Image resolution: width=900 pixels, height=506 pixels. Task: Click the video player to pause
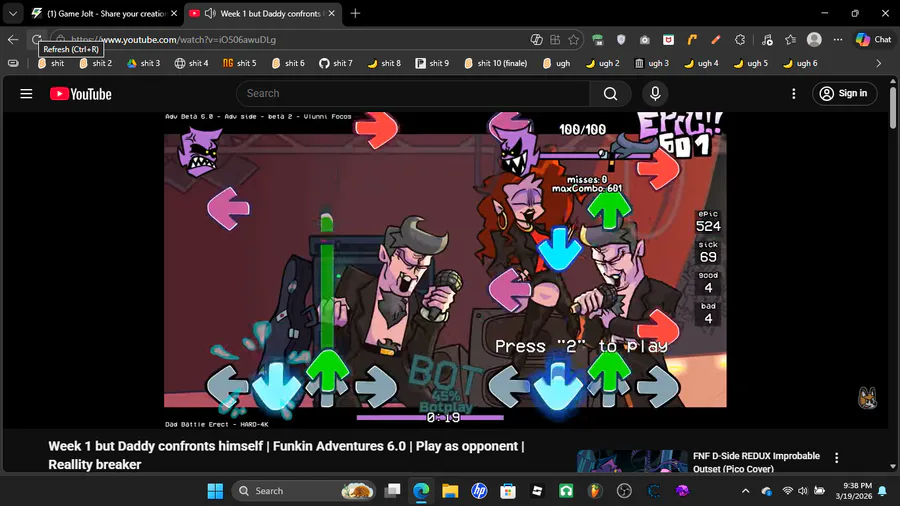(x=445, y=270)
